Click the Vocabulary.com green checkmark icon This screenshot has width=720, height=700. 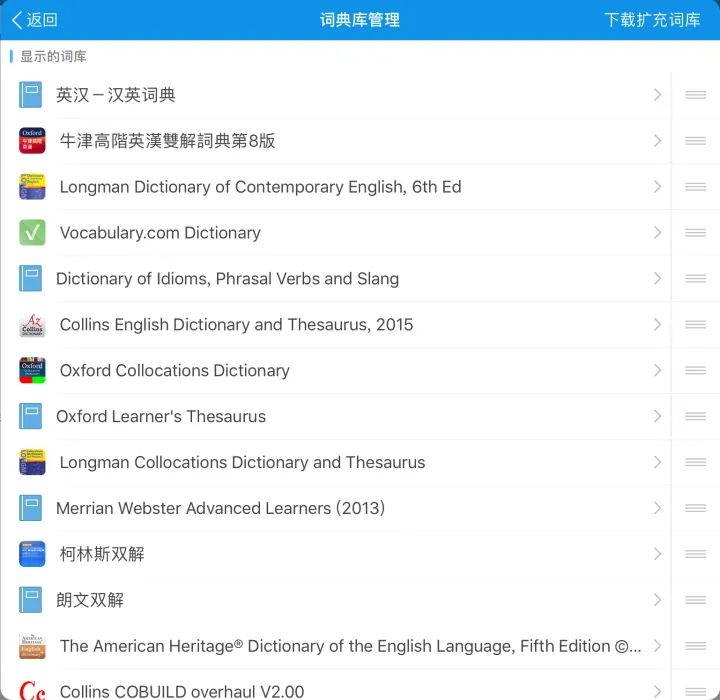32,232
